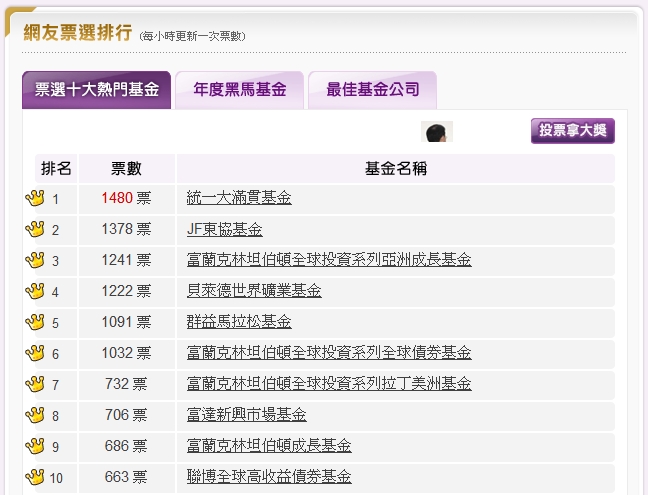Open the 富蘭克林坦伯頓全球債券基金 link

point(329,352)
